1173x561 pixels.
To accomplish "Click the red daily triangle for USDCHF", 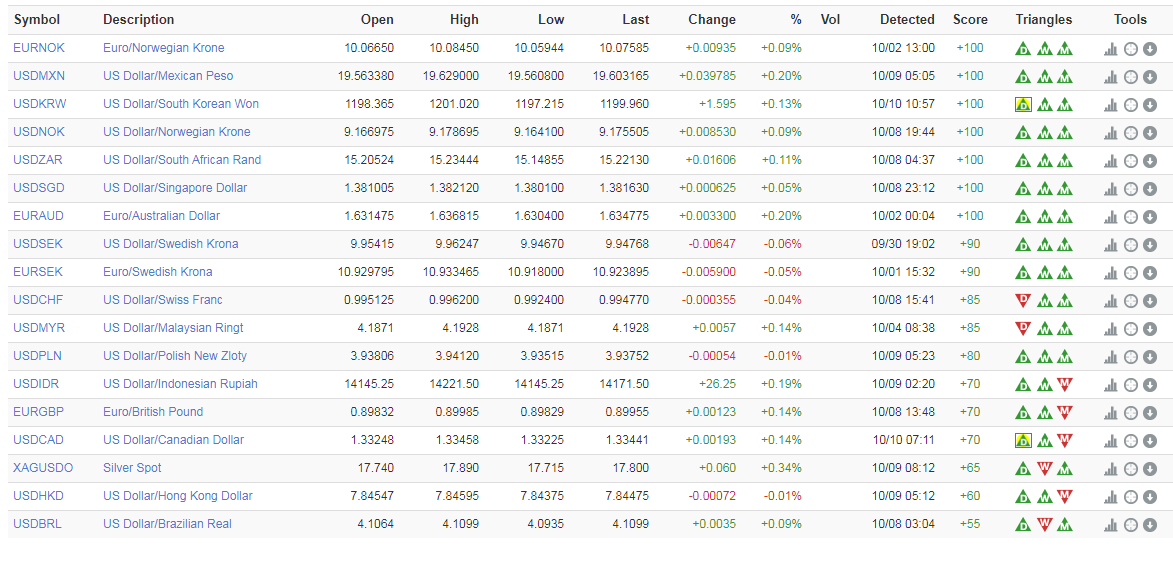I will point(1023,300).
